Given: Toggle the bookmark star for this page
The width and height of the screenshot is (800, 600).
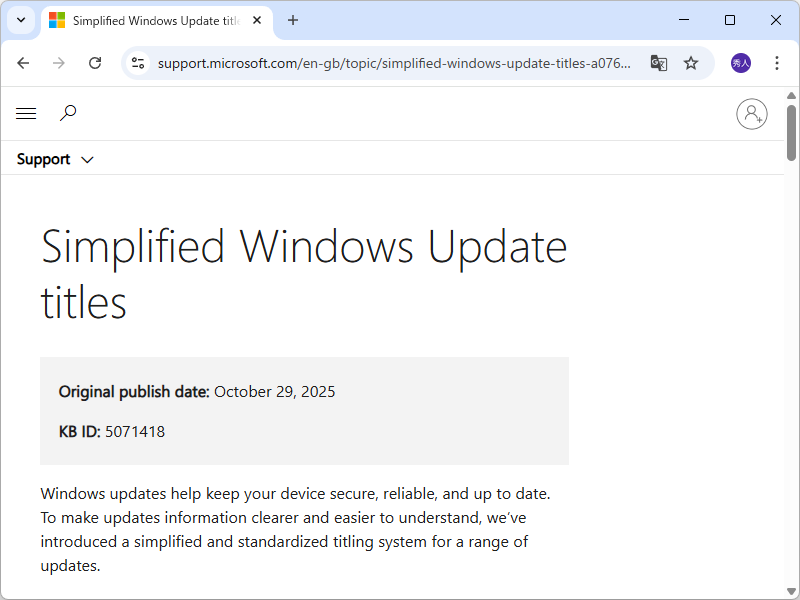Looking at the screenshot, I should pos(691,62).
